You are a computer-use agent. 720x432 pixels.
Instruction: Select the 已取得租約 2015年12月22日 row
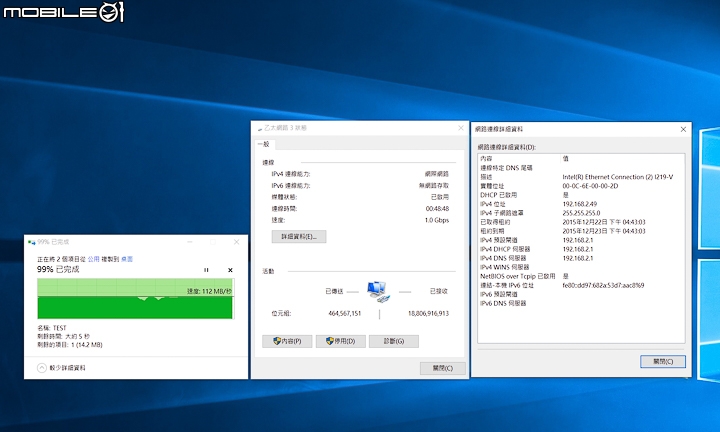581,222
